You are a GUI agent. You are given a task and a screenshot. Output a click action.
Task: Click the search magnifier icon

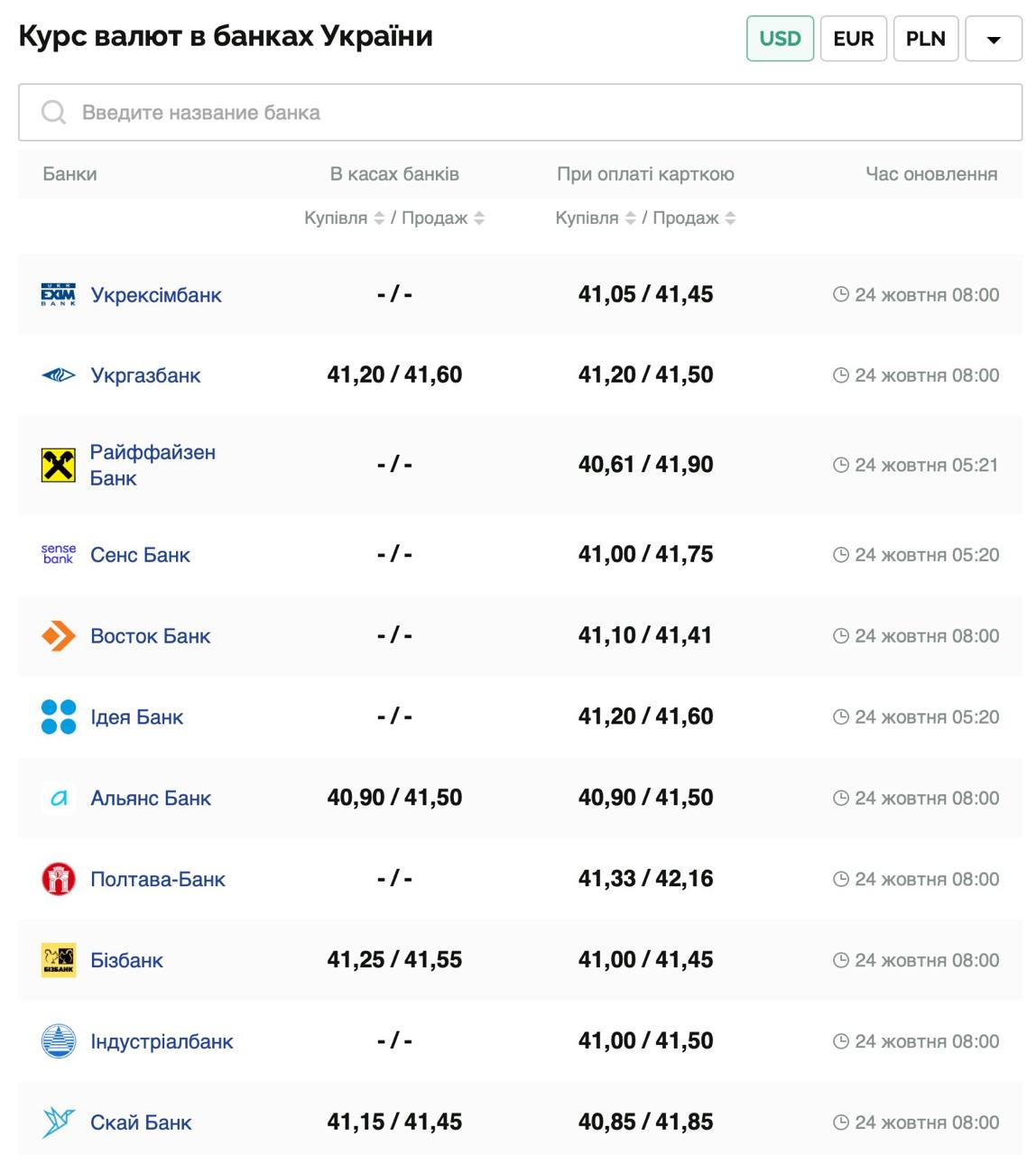54,113
